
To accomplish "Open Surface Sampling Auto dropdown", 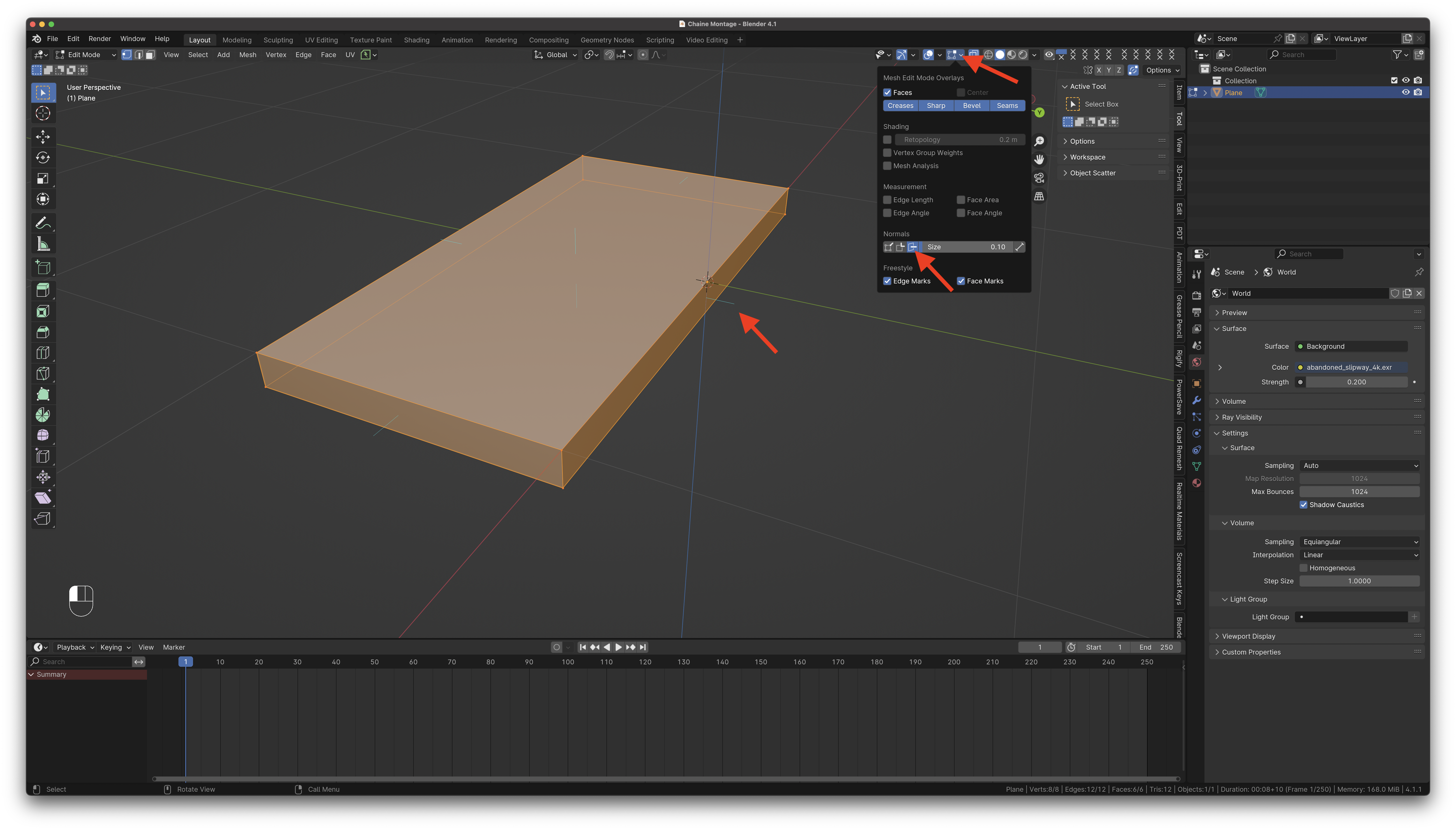I will [x=1360, y=466].
